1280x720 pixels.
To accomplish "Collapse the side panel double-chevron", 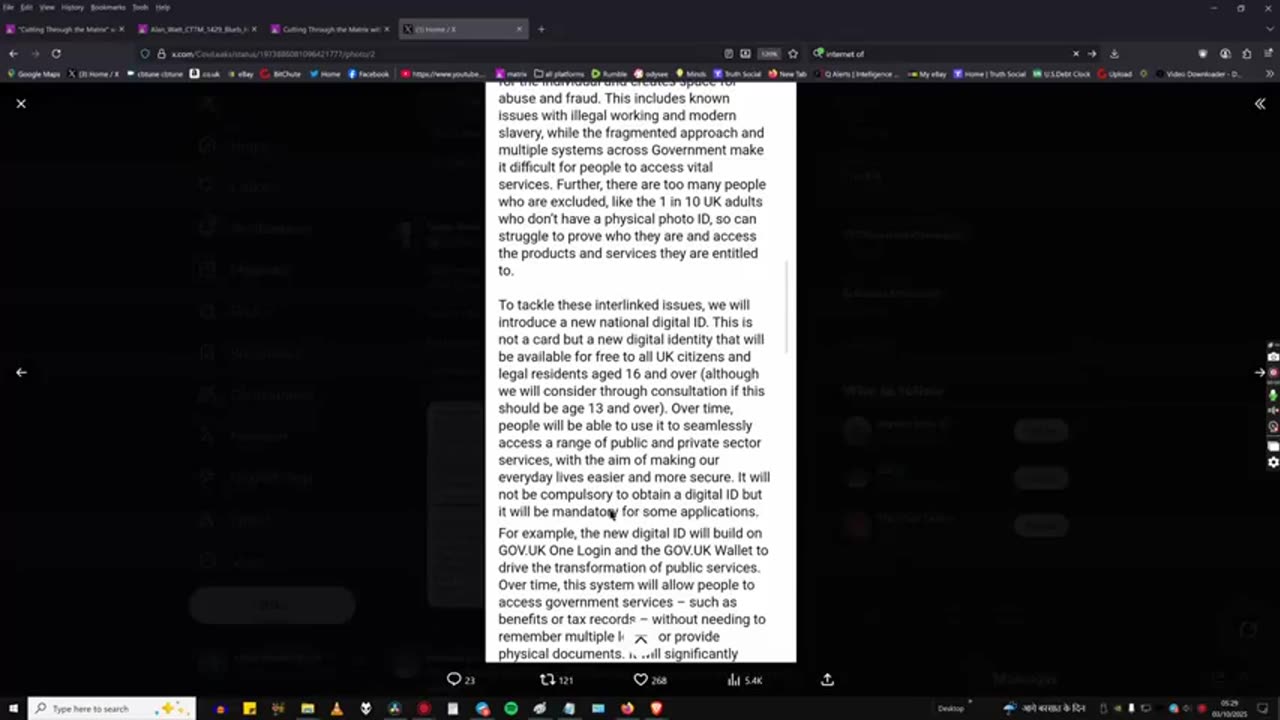I will pyautogui.click(x=1260, y=104).
